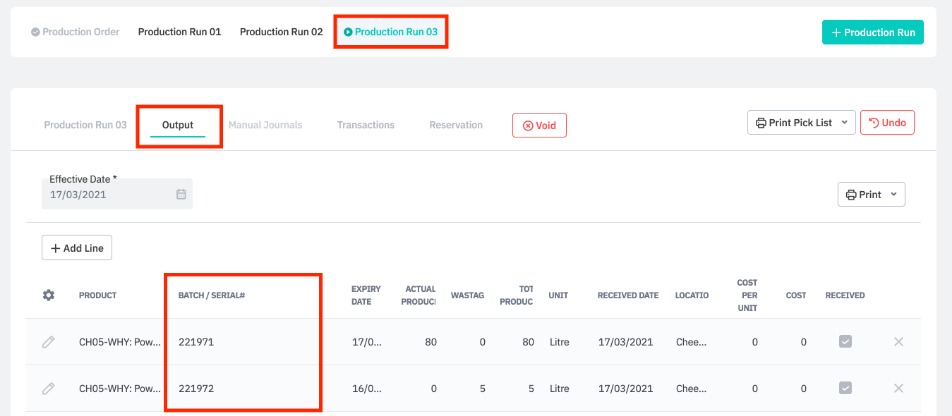Image resolution: width=952 pixels, height=416 pixels.
Task: Toggle received checkbox for batch 221971
Action: tap(845, 342)
